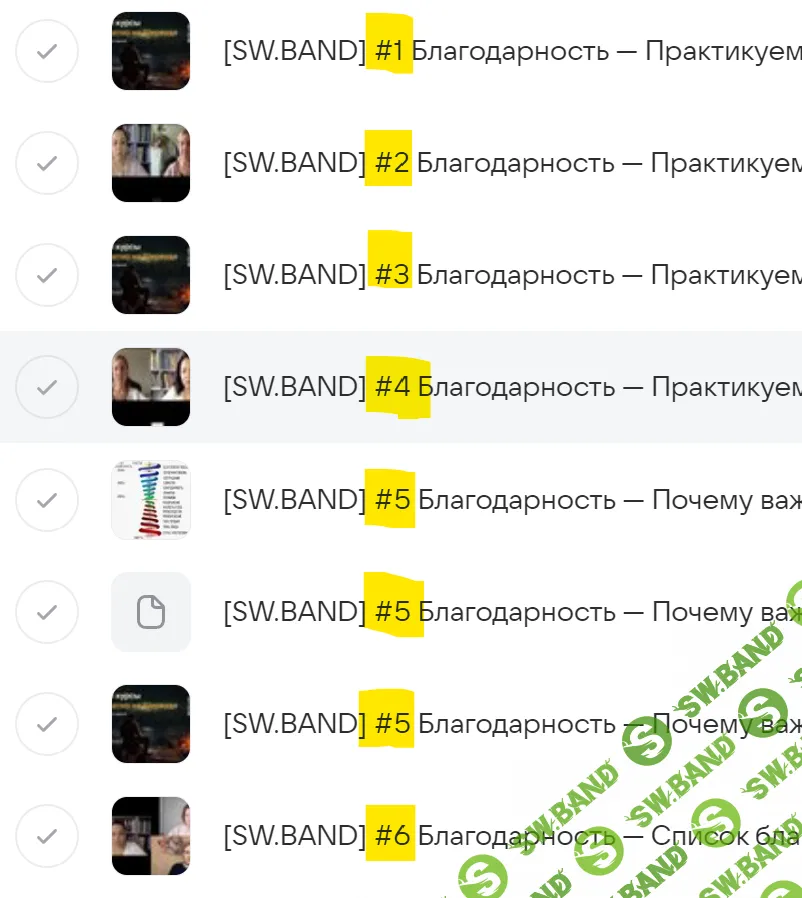Tick checkbox of last #5 campfire file
This screenshot has width=802, height=898.
click(47, 724)
